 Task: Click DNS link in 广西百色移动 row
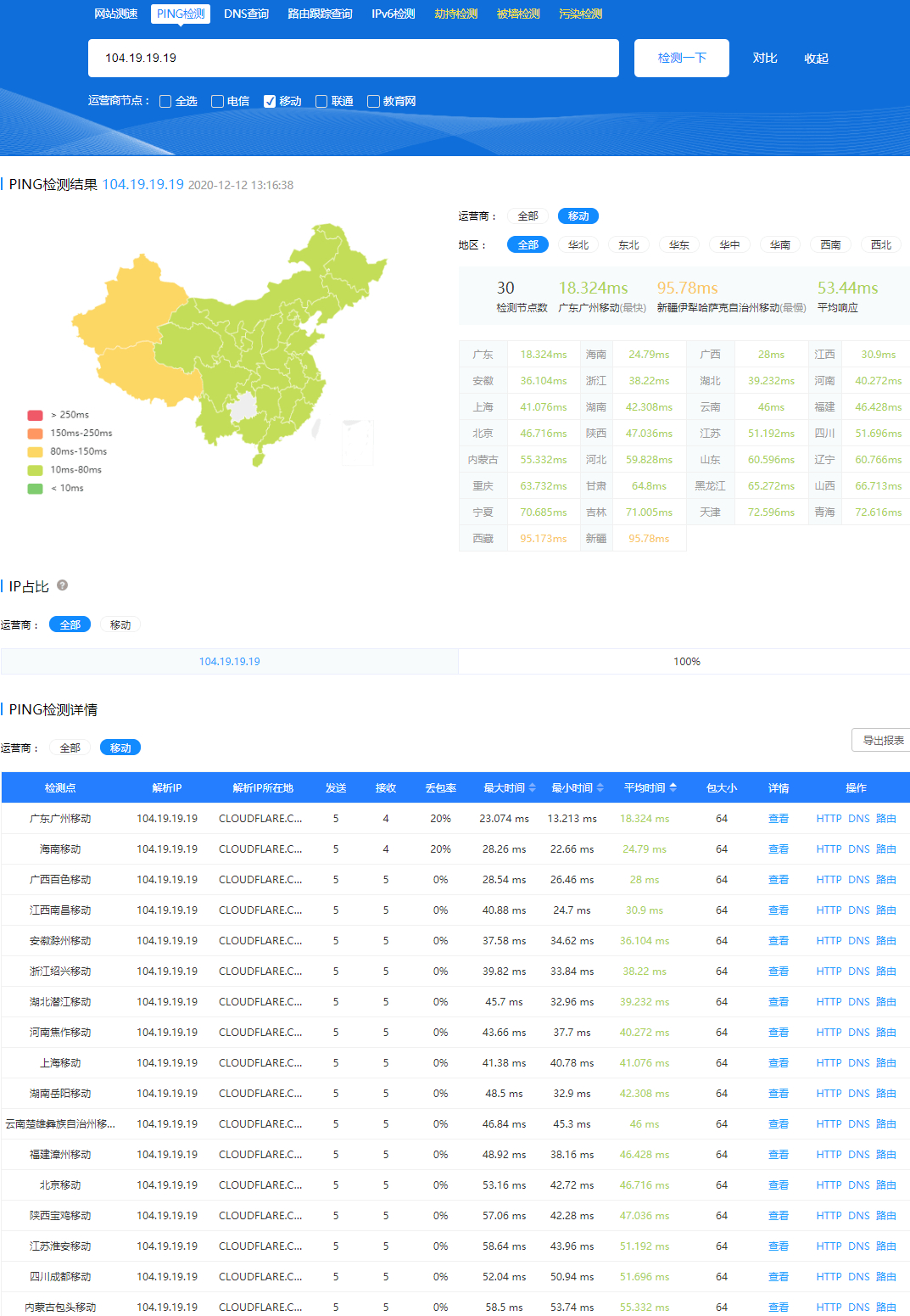pyautogui.click(x=859, y=880)
